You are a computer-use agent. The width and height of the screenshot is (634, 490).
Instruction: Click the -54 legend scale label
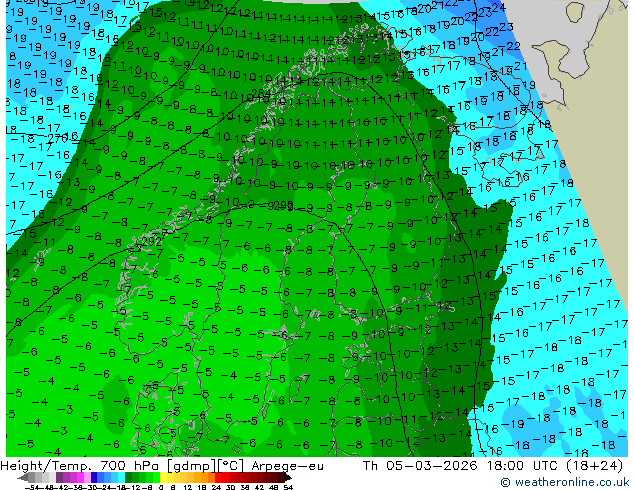(x=32, y=487)
